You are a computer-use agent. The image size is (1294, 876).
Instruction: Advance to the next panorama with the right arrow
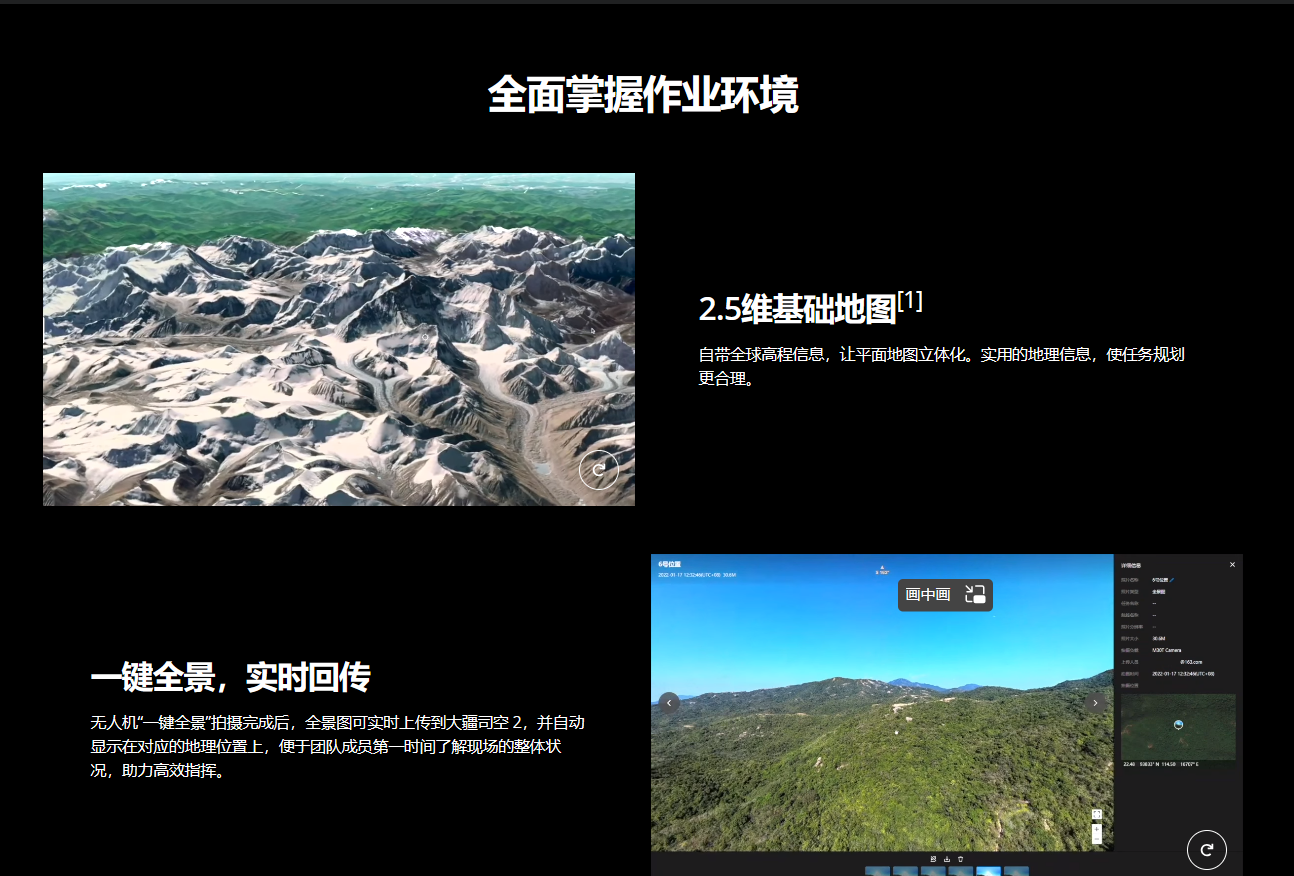pyautogui.click(x=1095, y=702)
